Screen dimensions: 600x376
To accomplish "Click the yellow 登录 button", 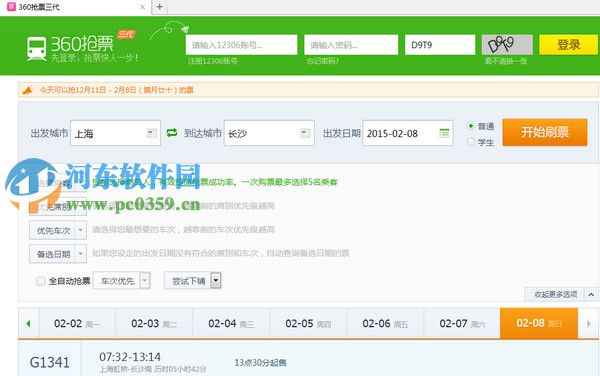I will click(x=569, y=45).
